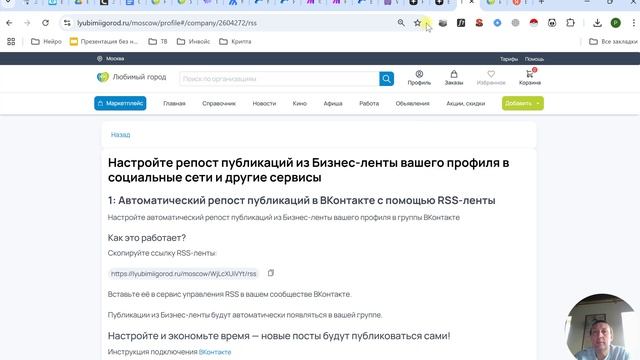Open the ВКонтакте instruction link
The width and height of the screenshot is (640, 360).
215,352
